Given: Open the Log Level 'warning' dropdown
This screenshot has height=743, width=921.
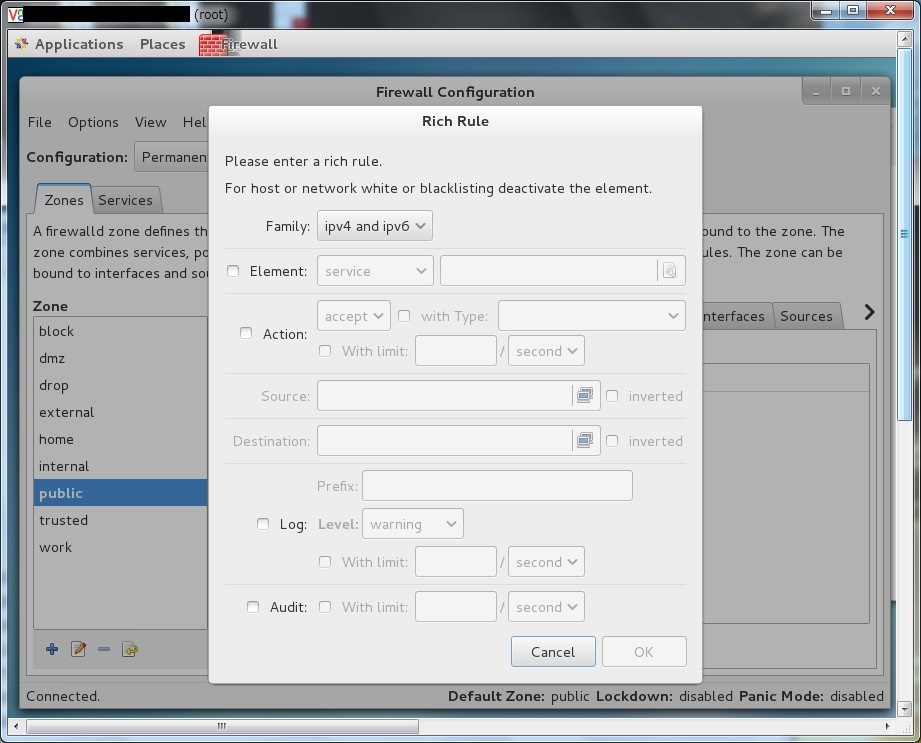Looking at the screenshot, I should pyautogui.click(x=413, y=524).
